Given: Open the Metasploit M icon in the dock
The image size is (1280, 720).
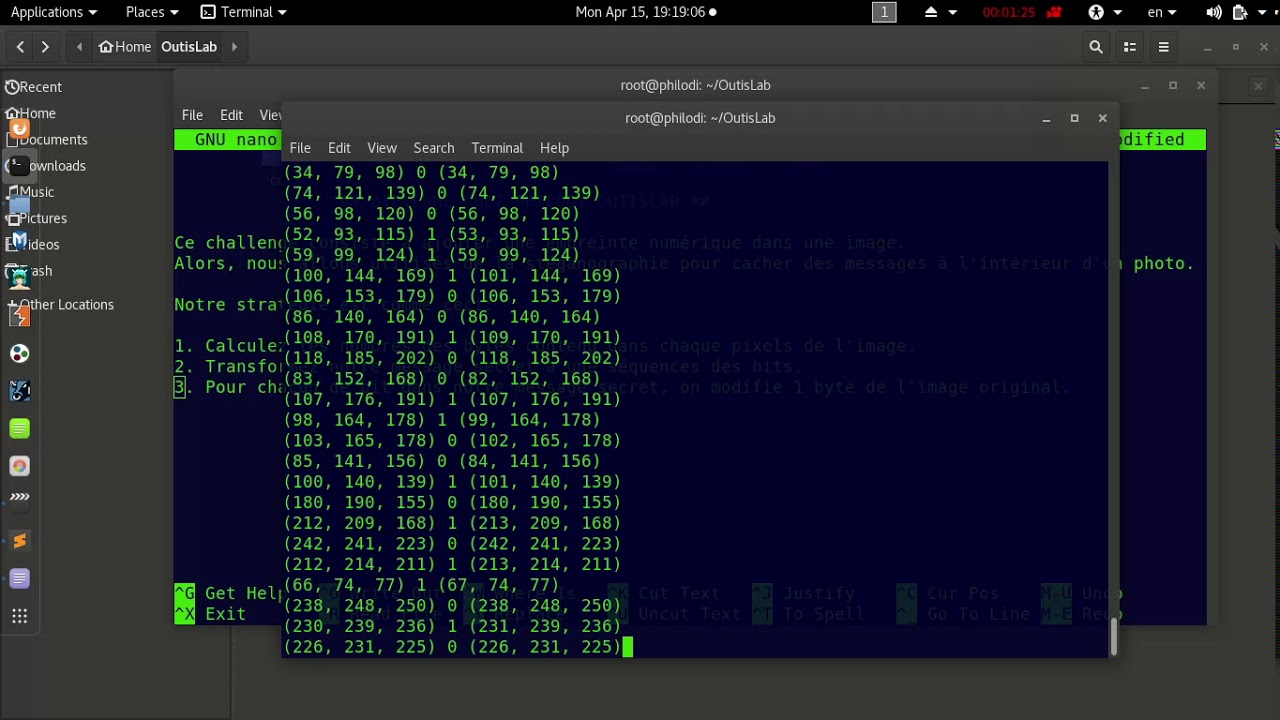Looking at the screenshot, I should [x=19, y=241].
